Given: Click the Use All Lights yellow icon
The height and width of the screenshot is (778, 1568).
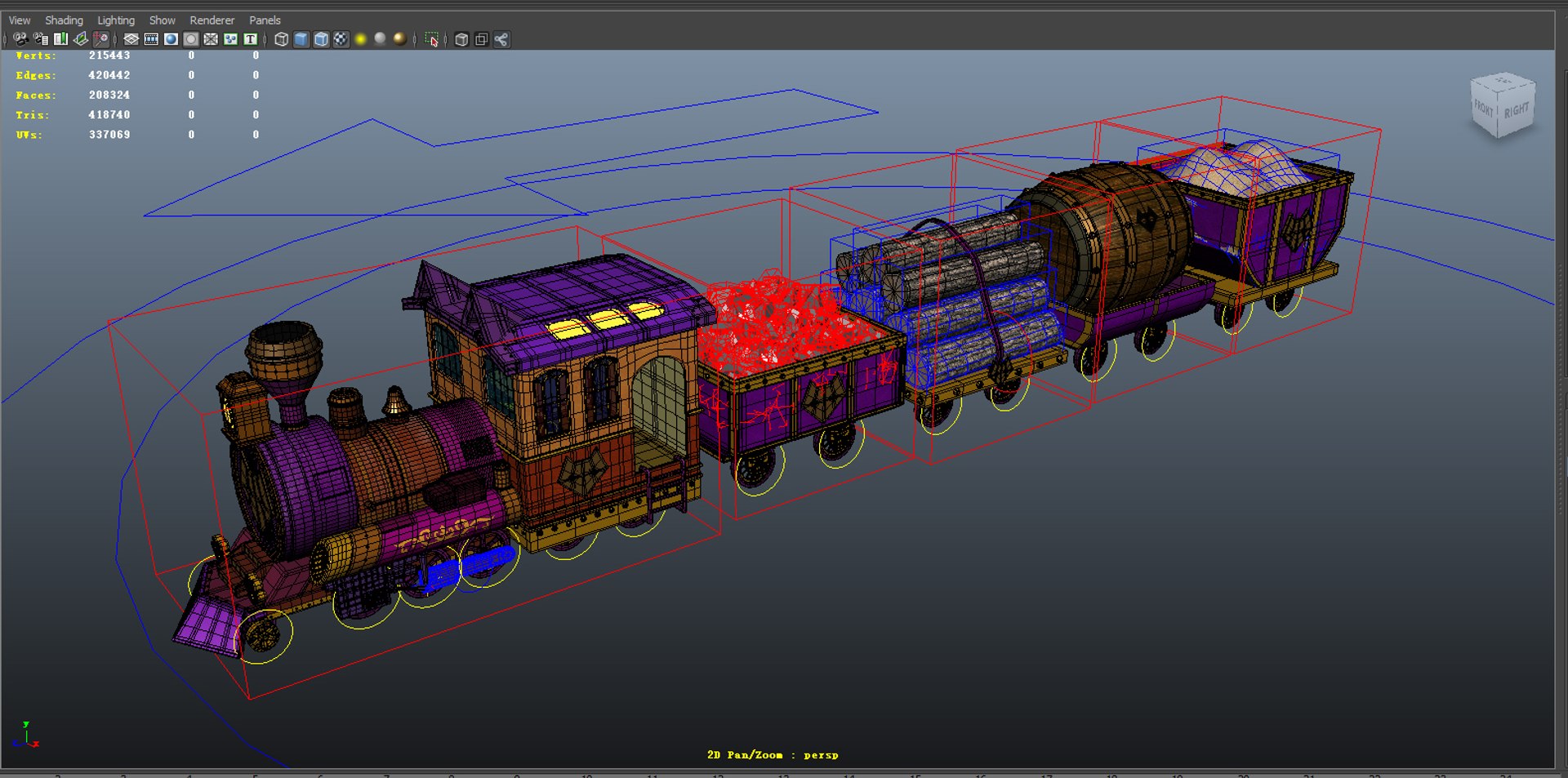Looking at the screenshot, I should point(361,39).
